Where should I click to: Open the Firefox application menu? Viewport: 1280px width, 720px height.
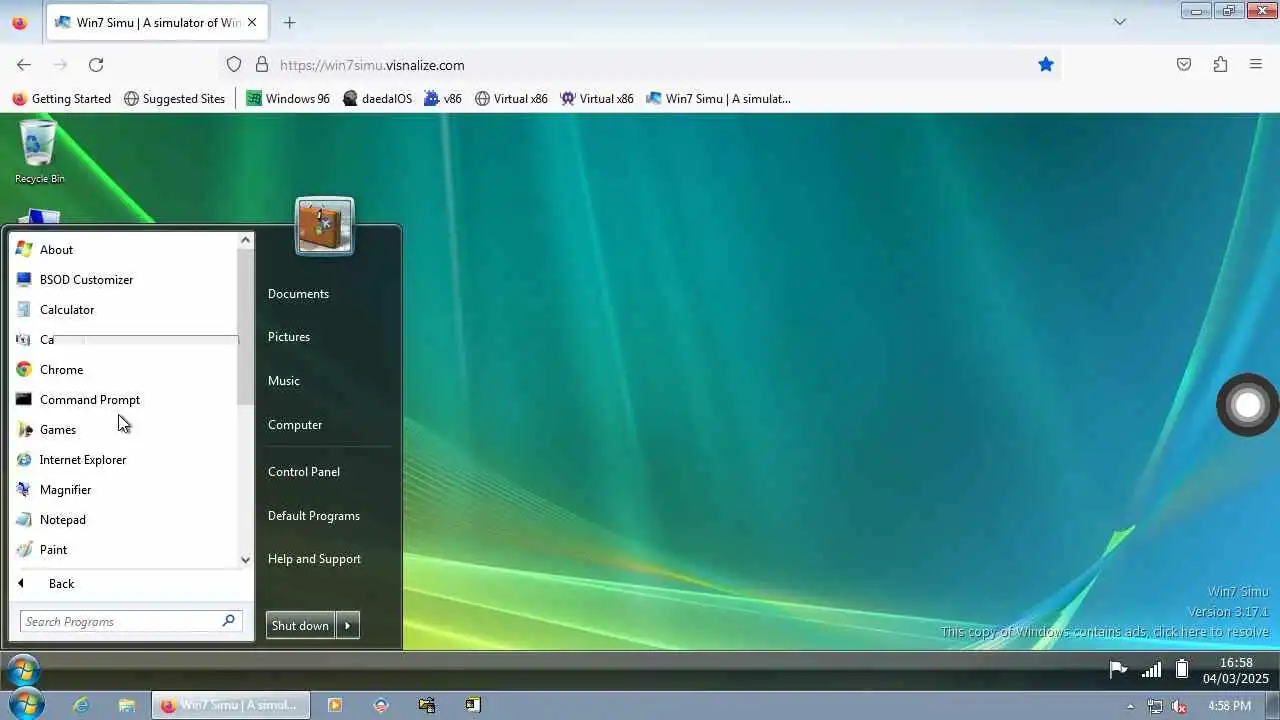(1256, 64)
